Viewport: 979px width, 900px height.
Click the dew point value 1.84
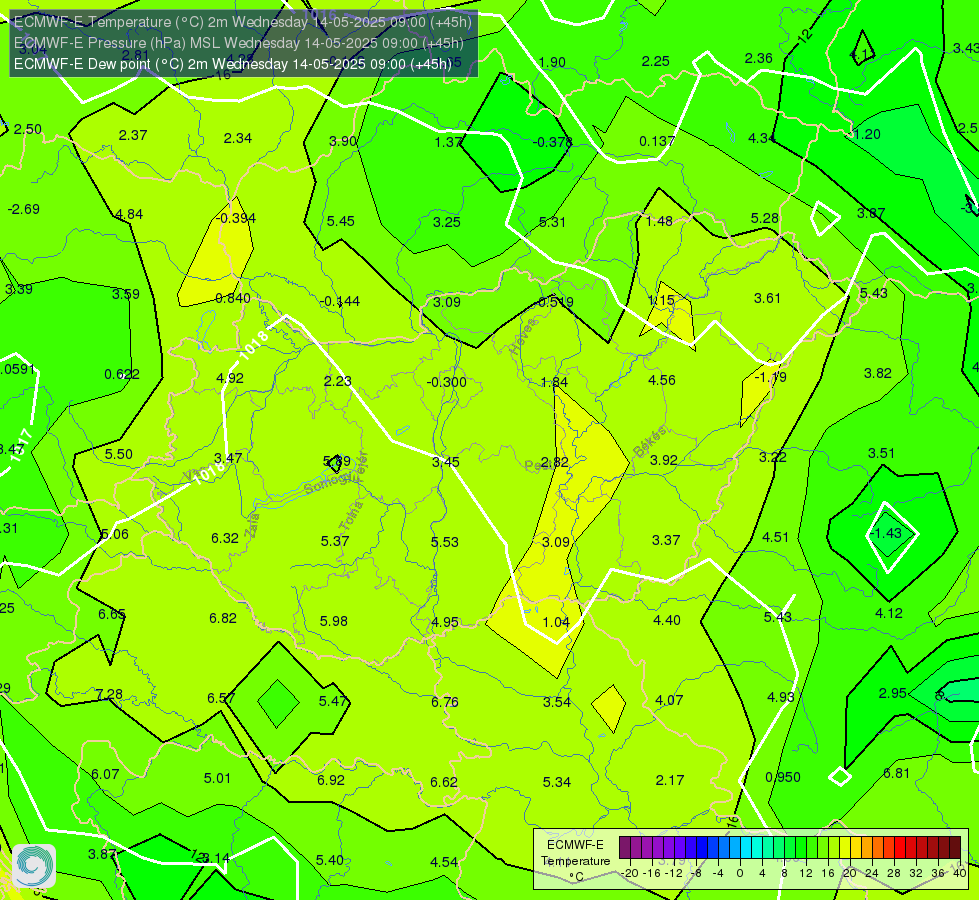[554, 382]
